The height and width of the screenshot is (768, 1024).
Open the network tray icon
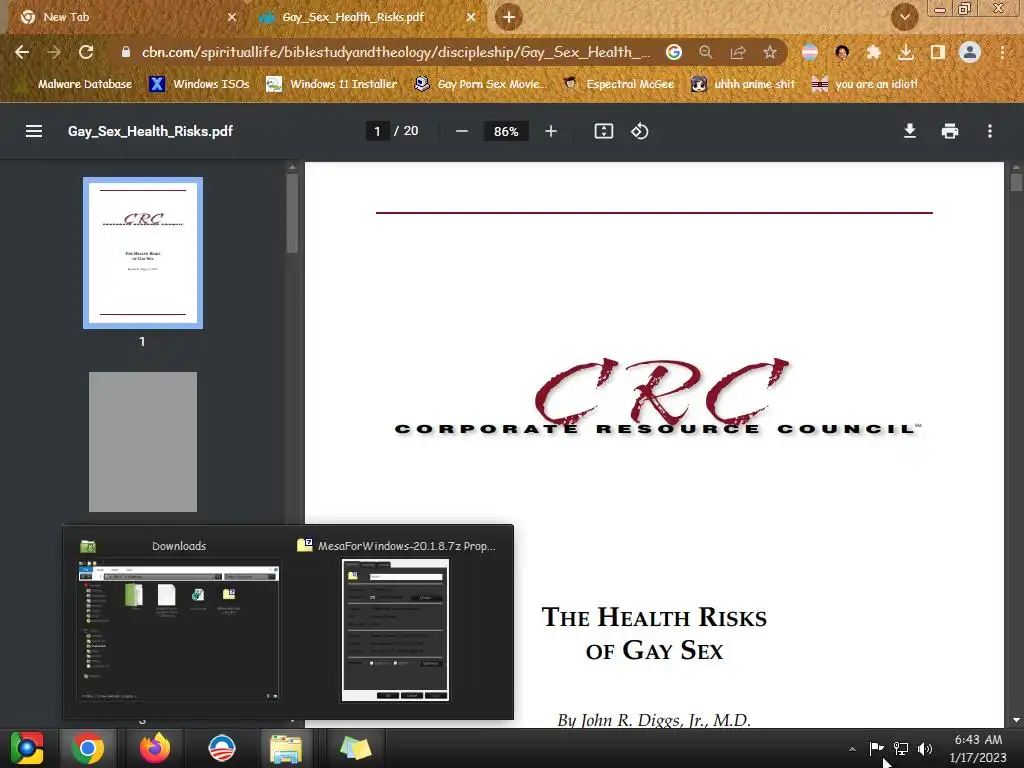901,748
